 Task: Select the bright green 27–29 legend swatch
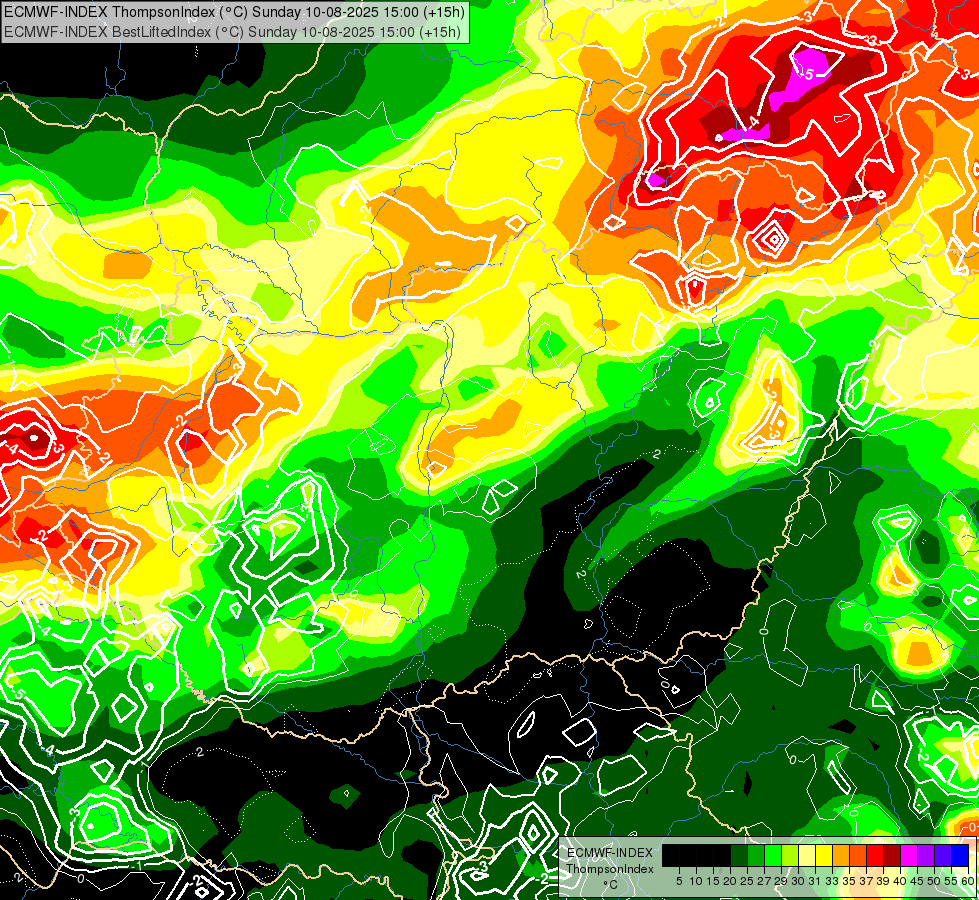773,855
